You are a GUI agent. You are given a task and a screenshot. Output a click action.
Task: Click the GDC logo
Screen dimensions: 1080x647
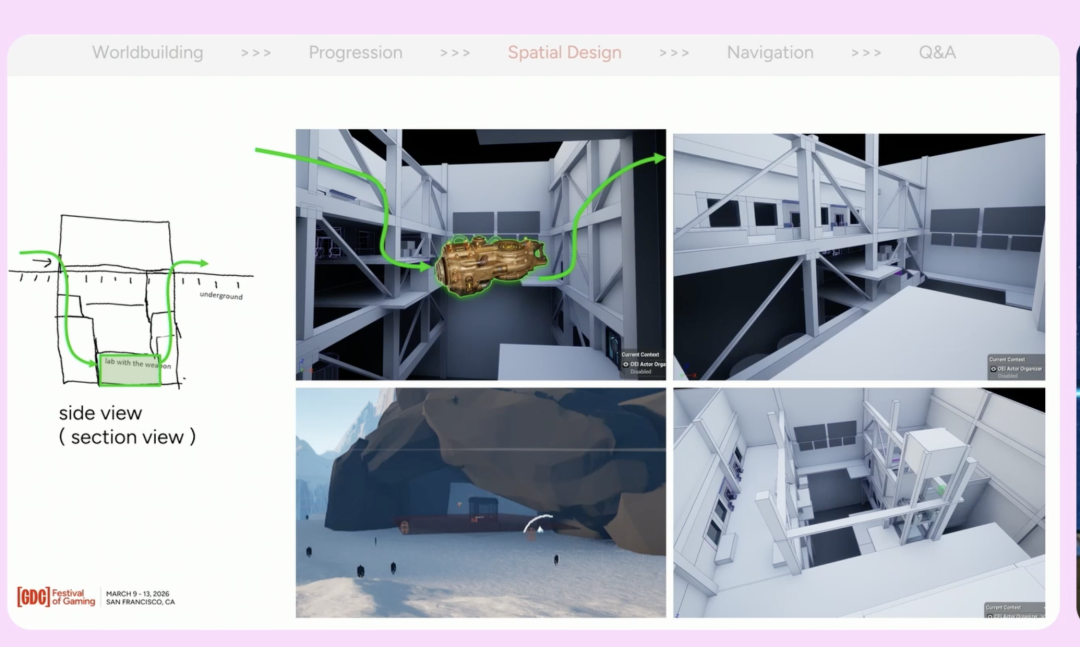33,597
